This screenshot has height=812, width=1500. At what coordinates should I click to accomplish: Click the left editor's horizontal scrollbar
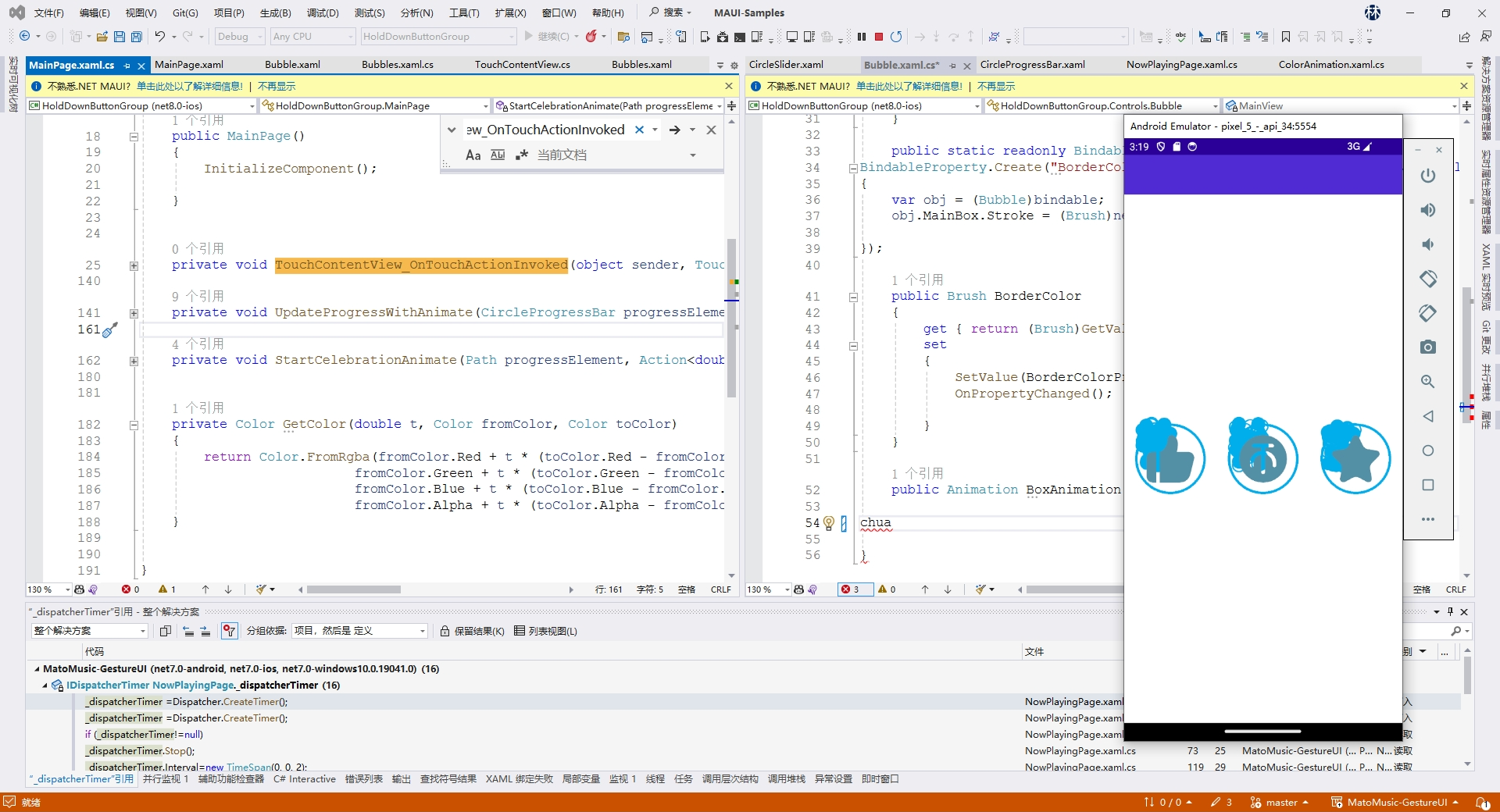pyautogui.click(x=354, y=589)
